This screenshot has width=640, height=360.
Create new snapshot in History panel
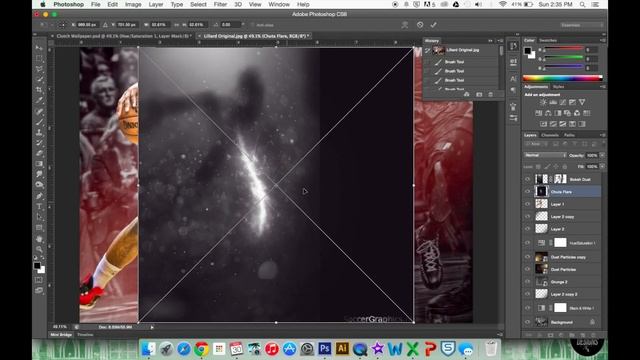tap(479, 94)
